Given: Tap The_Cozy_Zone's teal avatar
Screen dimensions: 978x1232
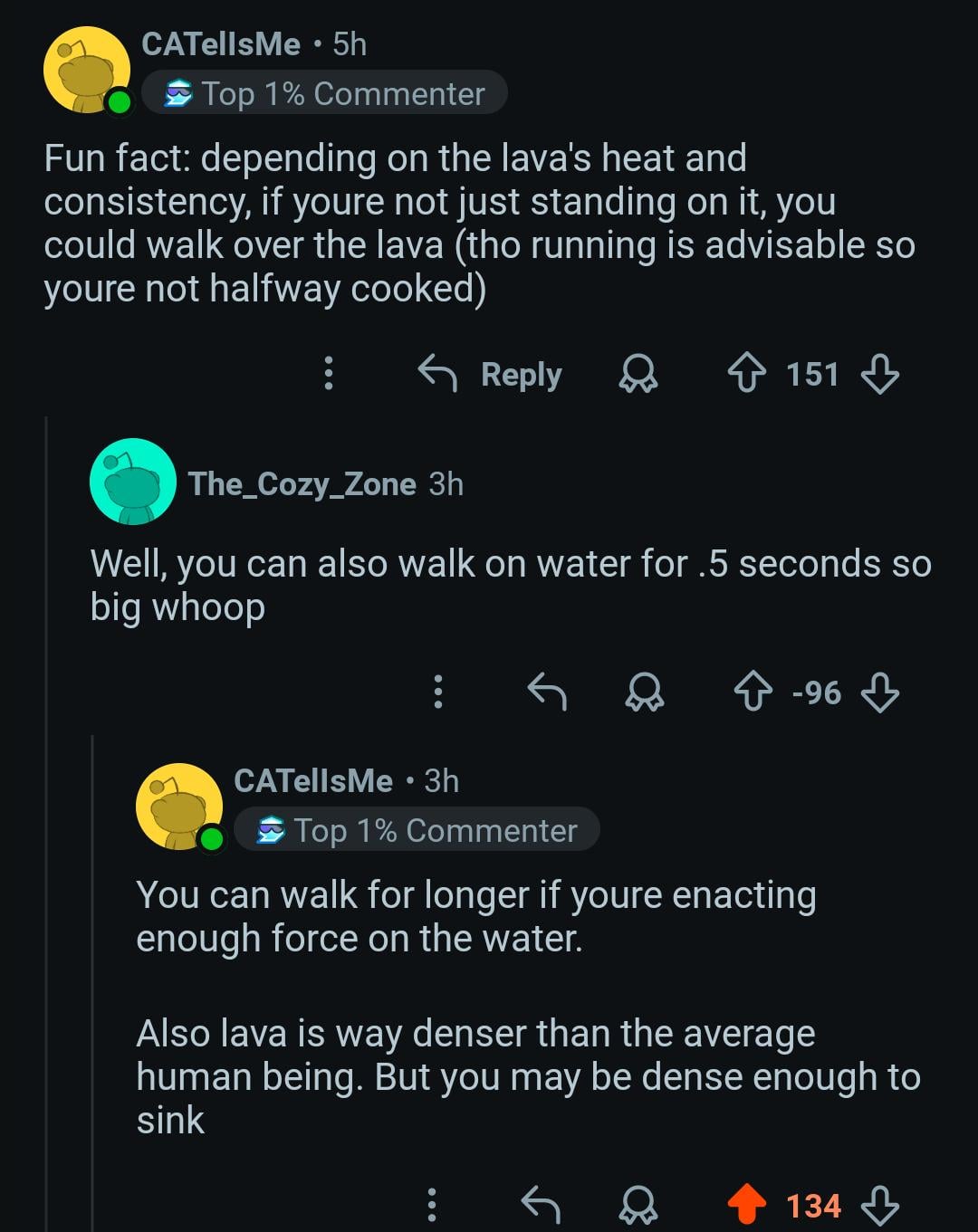Looking at the screenshot, I should pos(133,482).
